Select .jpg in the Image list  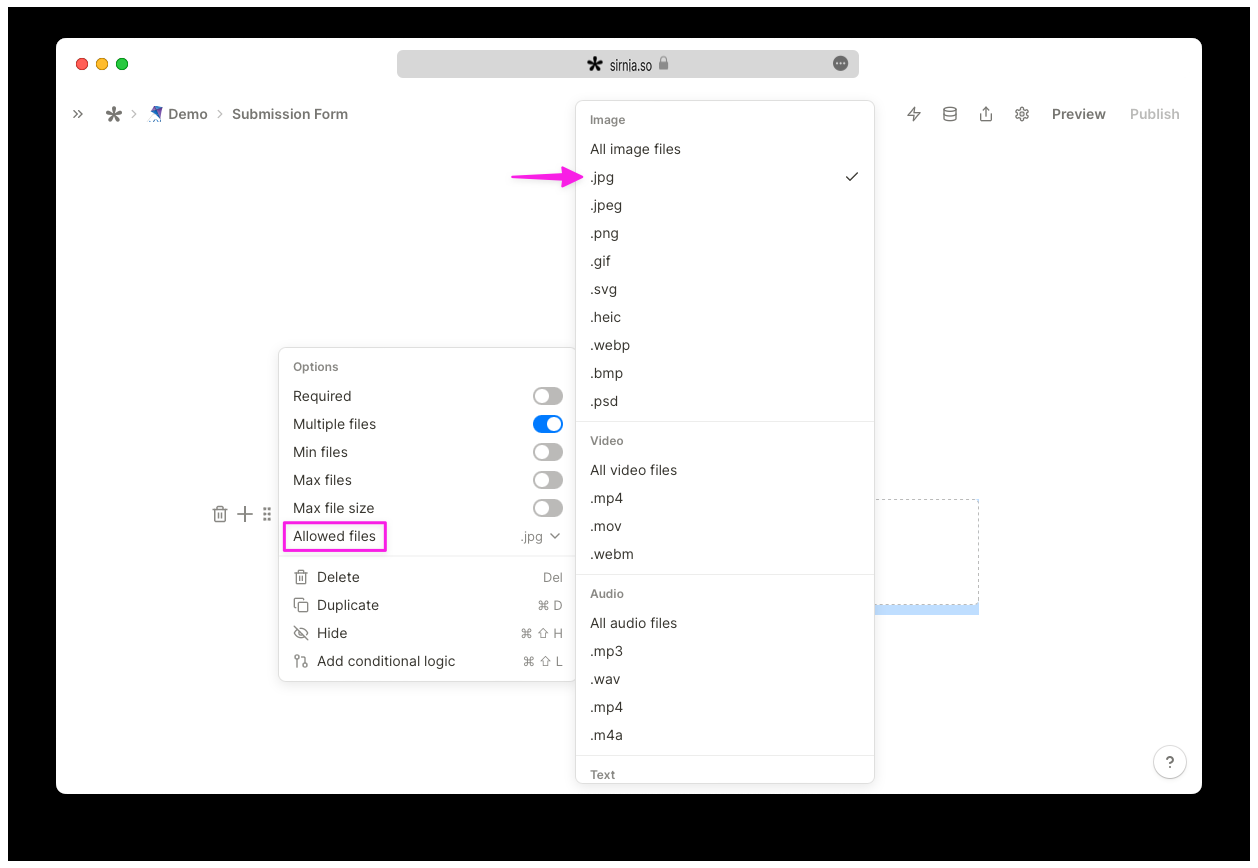[x=725, y=177]
